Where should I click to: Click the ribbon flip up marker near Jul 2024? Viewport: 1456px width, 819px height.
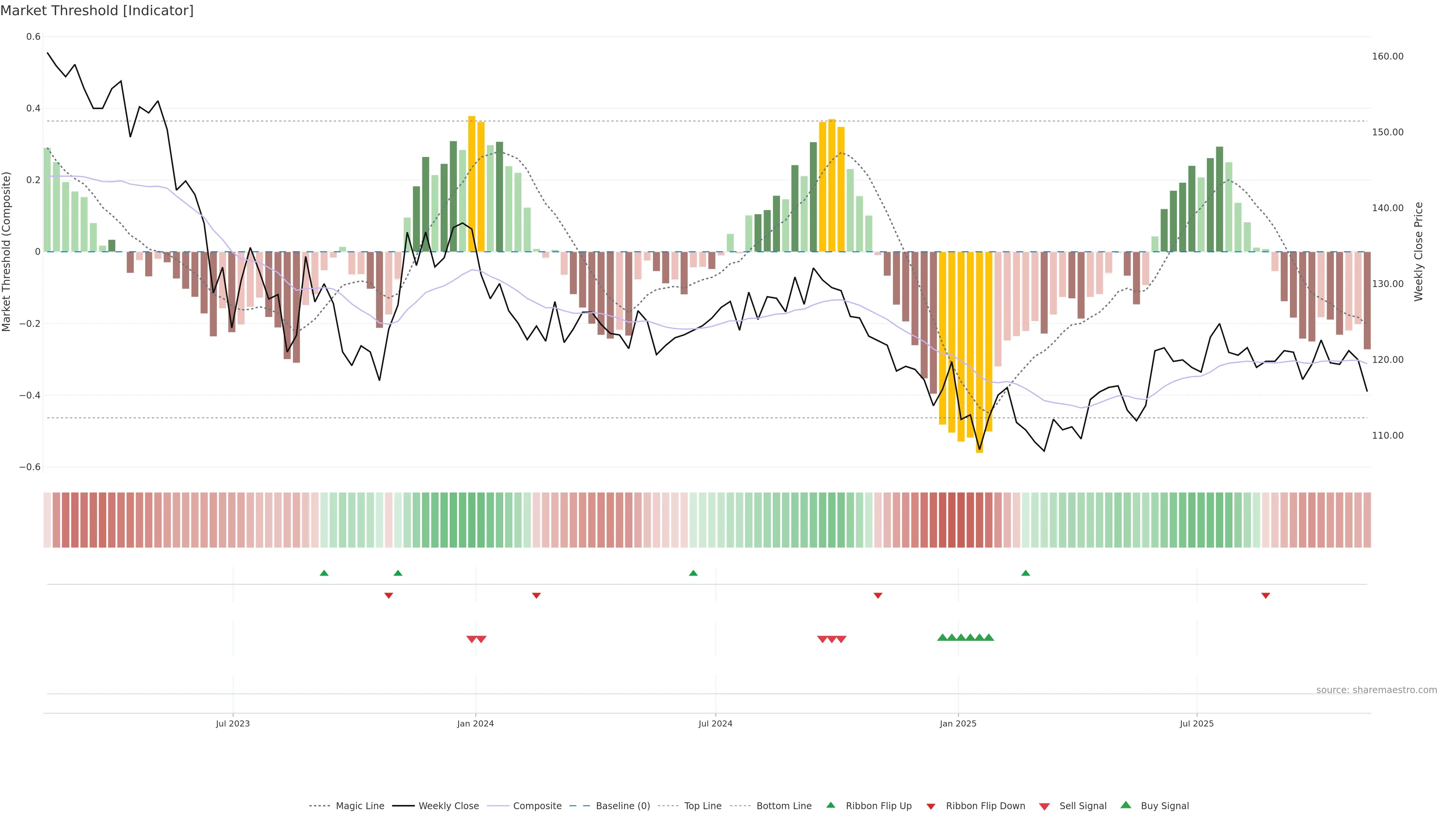693,573
